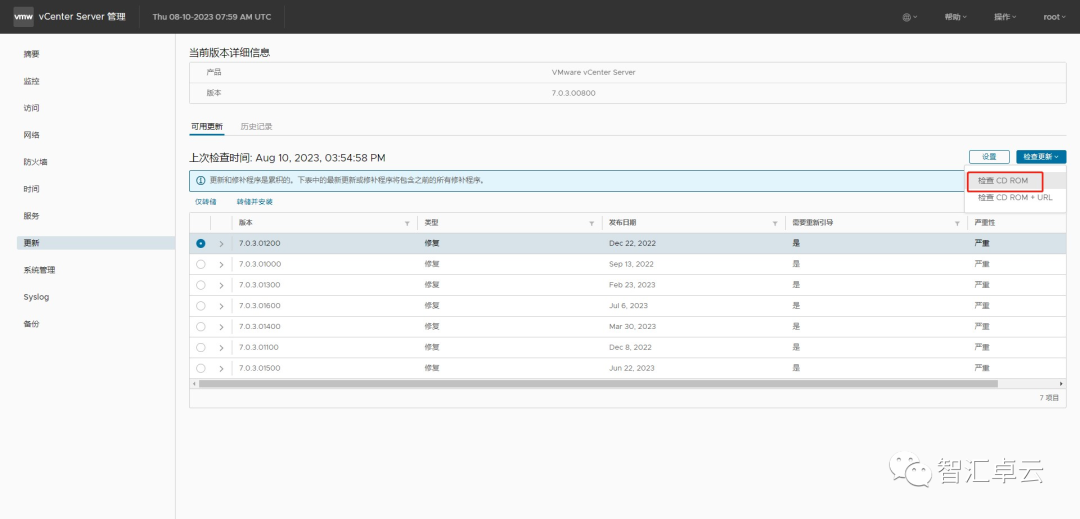Select radio button for version 7.0.3.01400
The width and height of the screenshot is (1080, 519).
[x=200, y=326]
